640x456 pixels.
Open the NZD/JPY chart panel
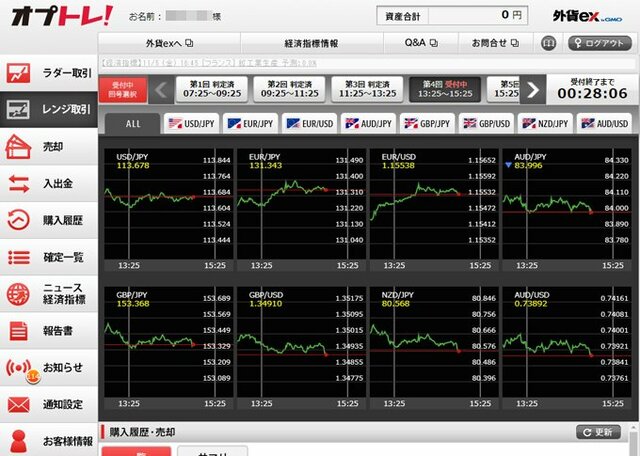point(434,348)
